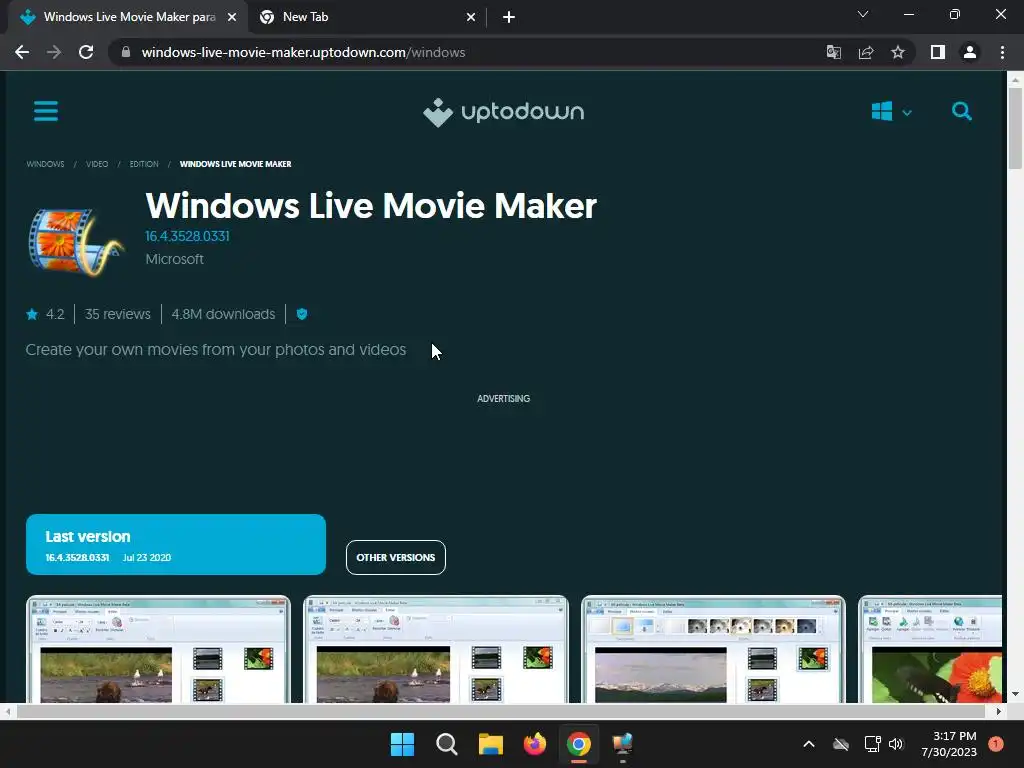The width and height of the screenshot is (1024, 768).
Task: Click the blue security shield badge
Action: (302, 314)
